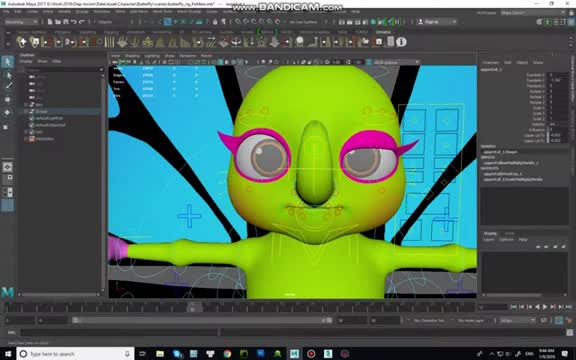Viewport: 576px width, 360px height.
Task: Click the Maya taskbar icon
Action: tap(295, 354)
